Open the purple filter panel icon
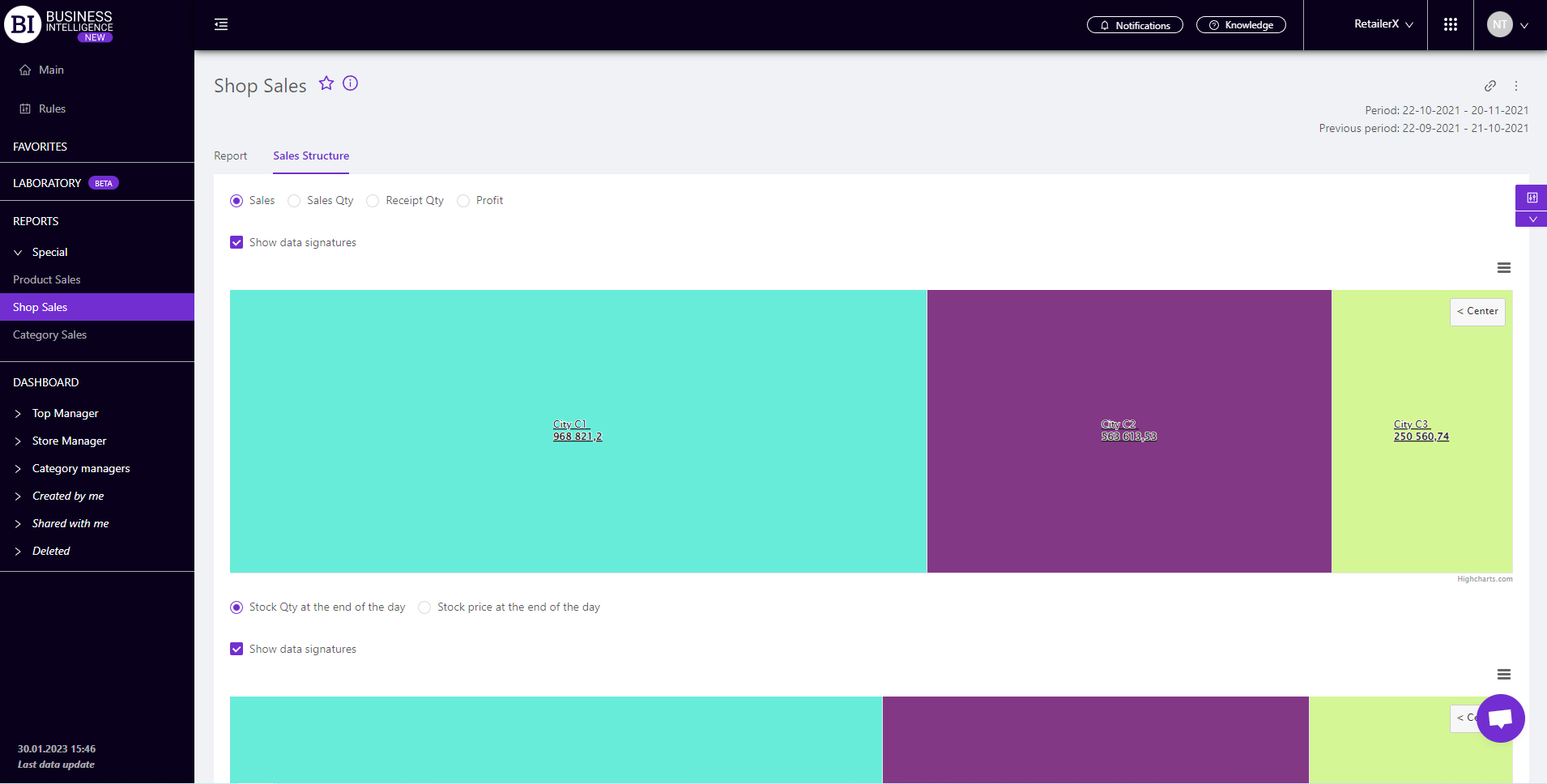 (x=1532, y=198)
